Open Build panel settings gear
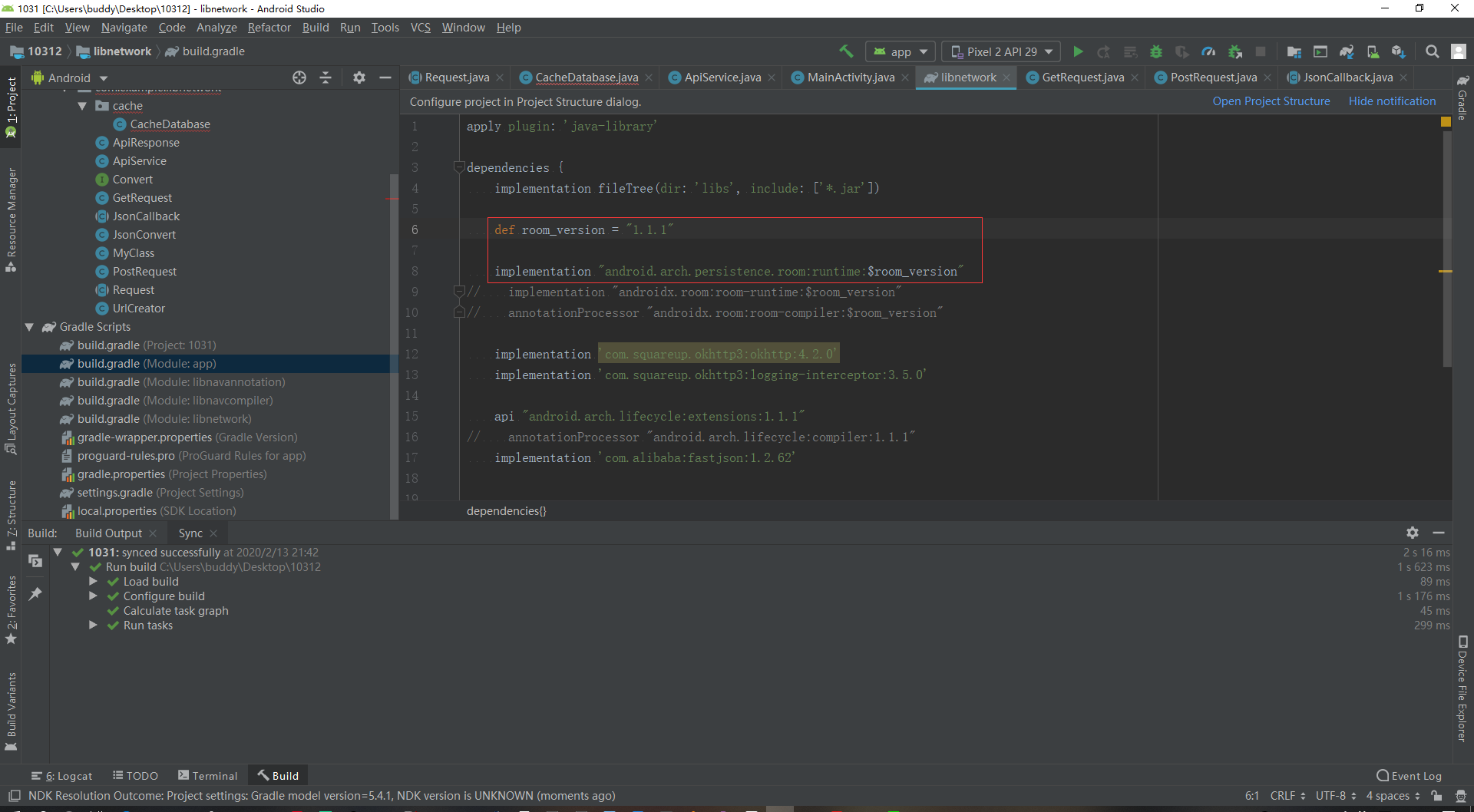The width and height of the screenshot is (1474, 812). [1413, 533]
